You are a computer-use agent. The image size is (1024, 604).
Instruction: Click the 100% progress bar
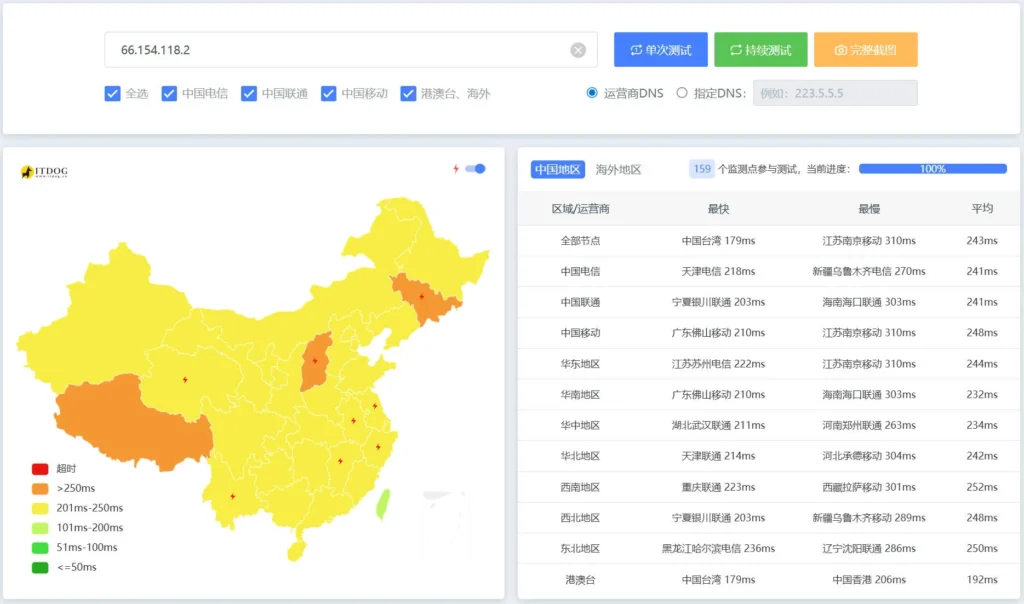tap(933, 168)
